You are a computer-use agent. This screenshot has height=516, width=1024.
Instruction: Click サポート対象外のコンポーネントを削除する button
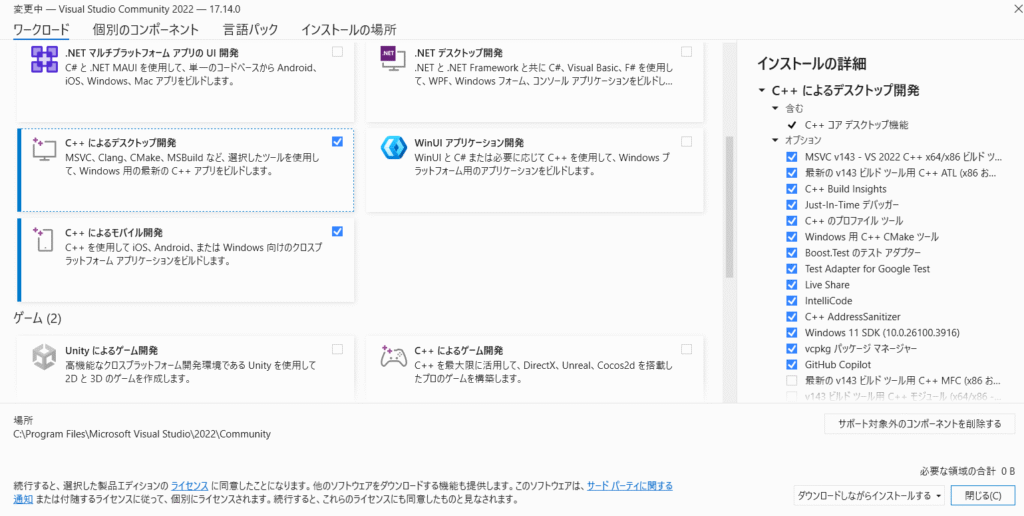(x=920, y=424)
